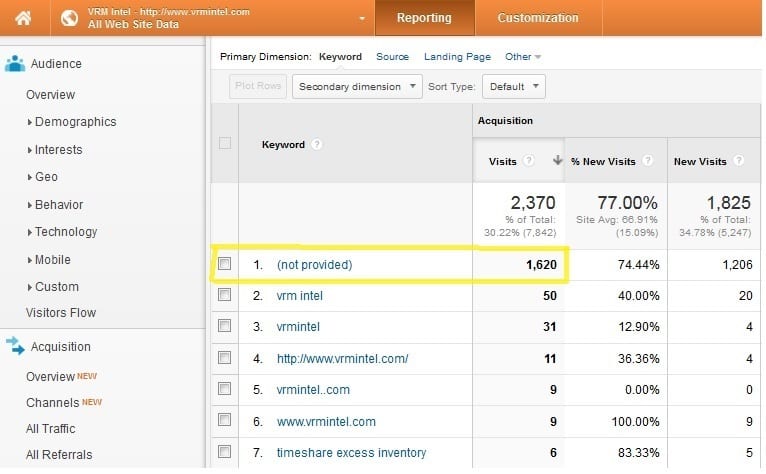Click the Acquisition section arrow icon
766x474 pixels.
click(15, 347)
